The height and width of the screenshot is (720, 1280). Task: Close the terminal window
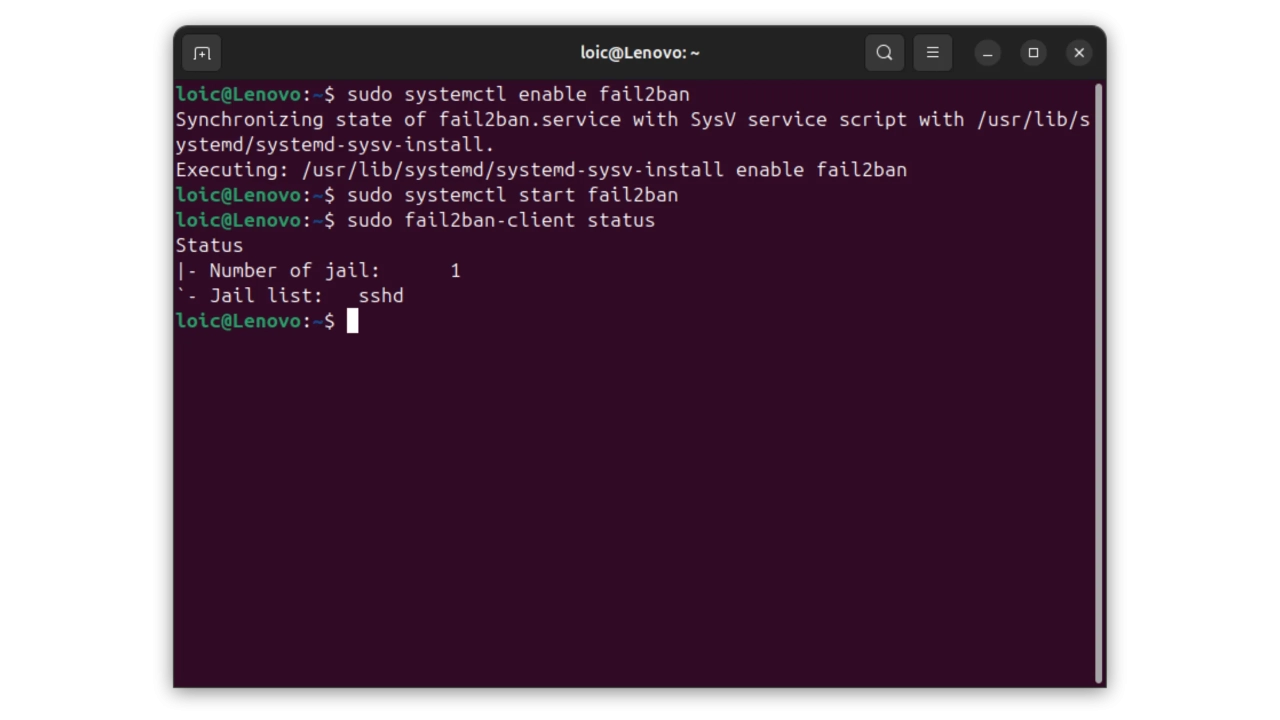(x=1079, y=53)
